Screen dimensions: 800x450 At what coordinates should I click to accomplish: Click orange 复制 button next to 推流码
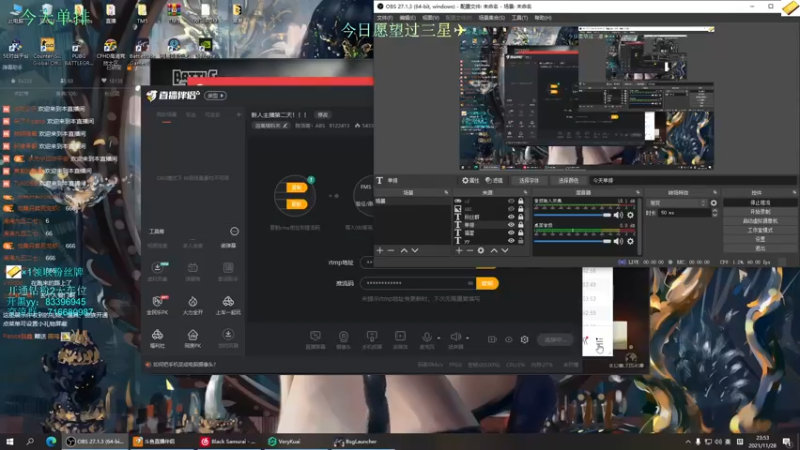487,283
